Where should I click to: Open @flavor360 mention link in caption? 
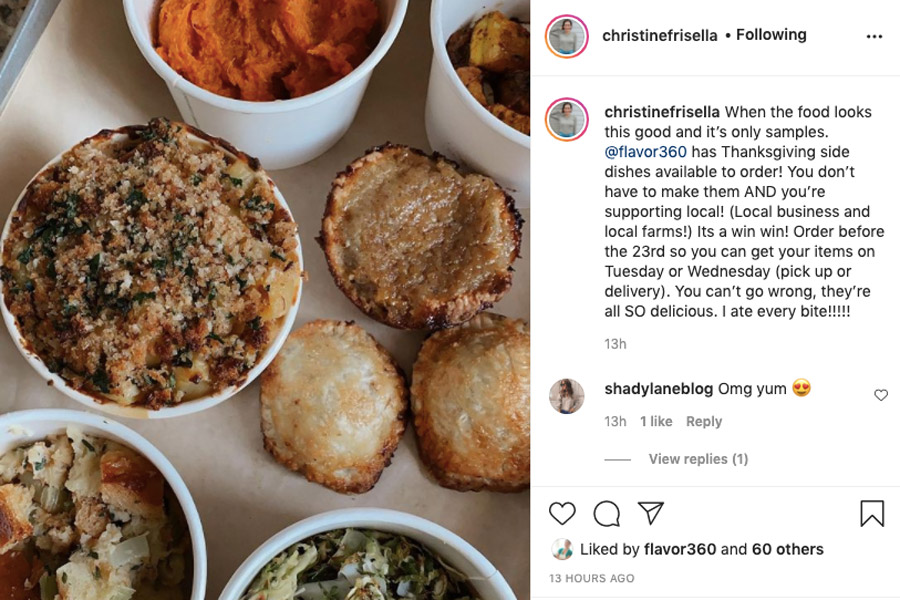645,152
